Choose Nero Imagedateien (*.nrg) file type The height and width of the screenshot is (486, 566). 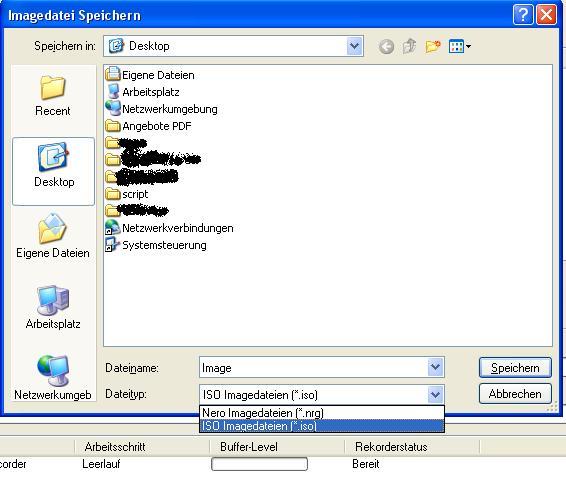pyautogui.click(x=322, y=413)
